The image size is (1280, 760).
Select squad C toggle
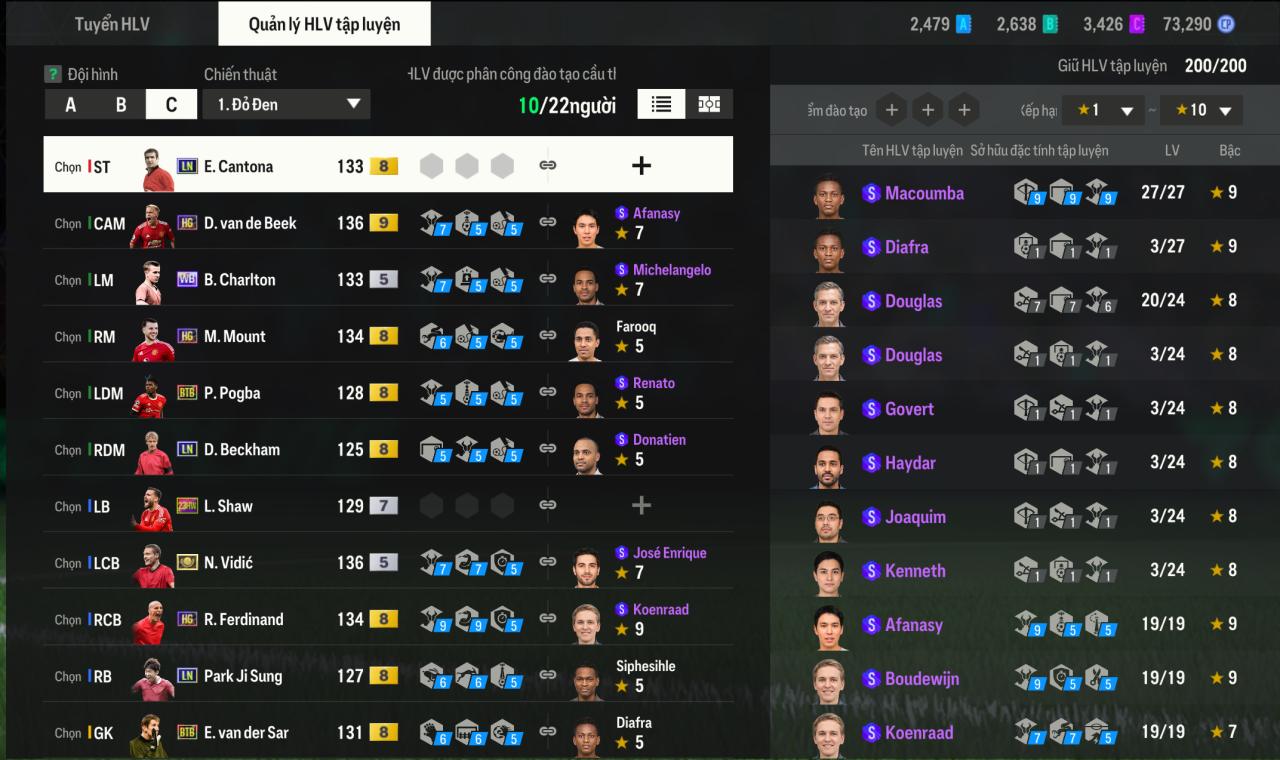click(x=172, y=104)
